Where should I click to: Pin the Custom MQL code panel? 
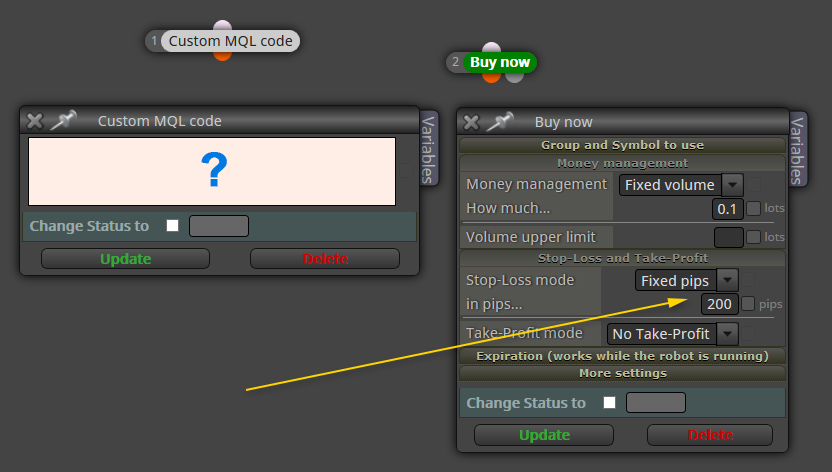pyautogui.click(x=64, y=120)
